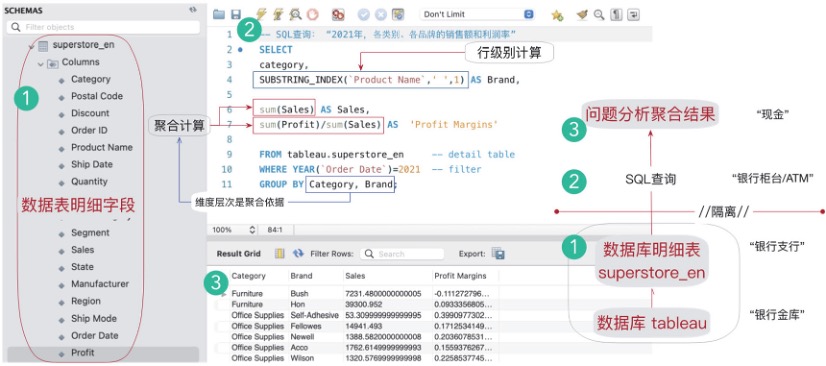Image resolution: width=826 pixels, height=366 pixels.
Task: Select the Sales column in the schema tree
Action: pyautogui.click(x=83, y=250)
